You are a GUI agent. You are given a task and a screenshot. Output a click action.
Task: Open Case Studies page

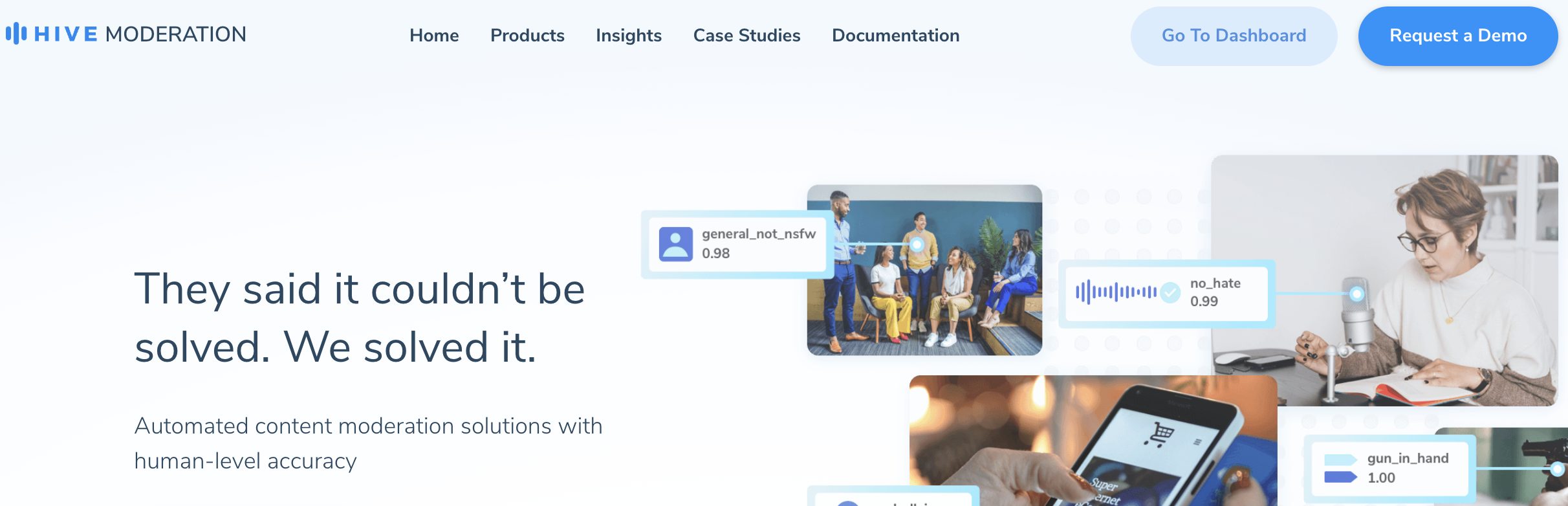[746, 36]
